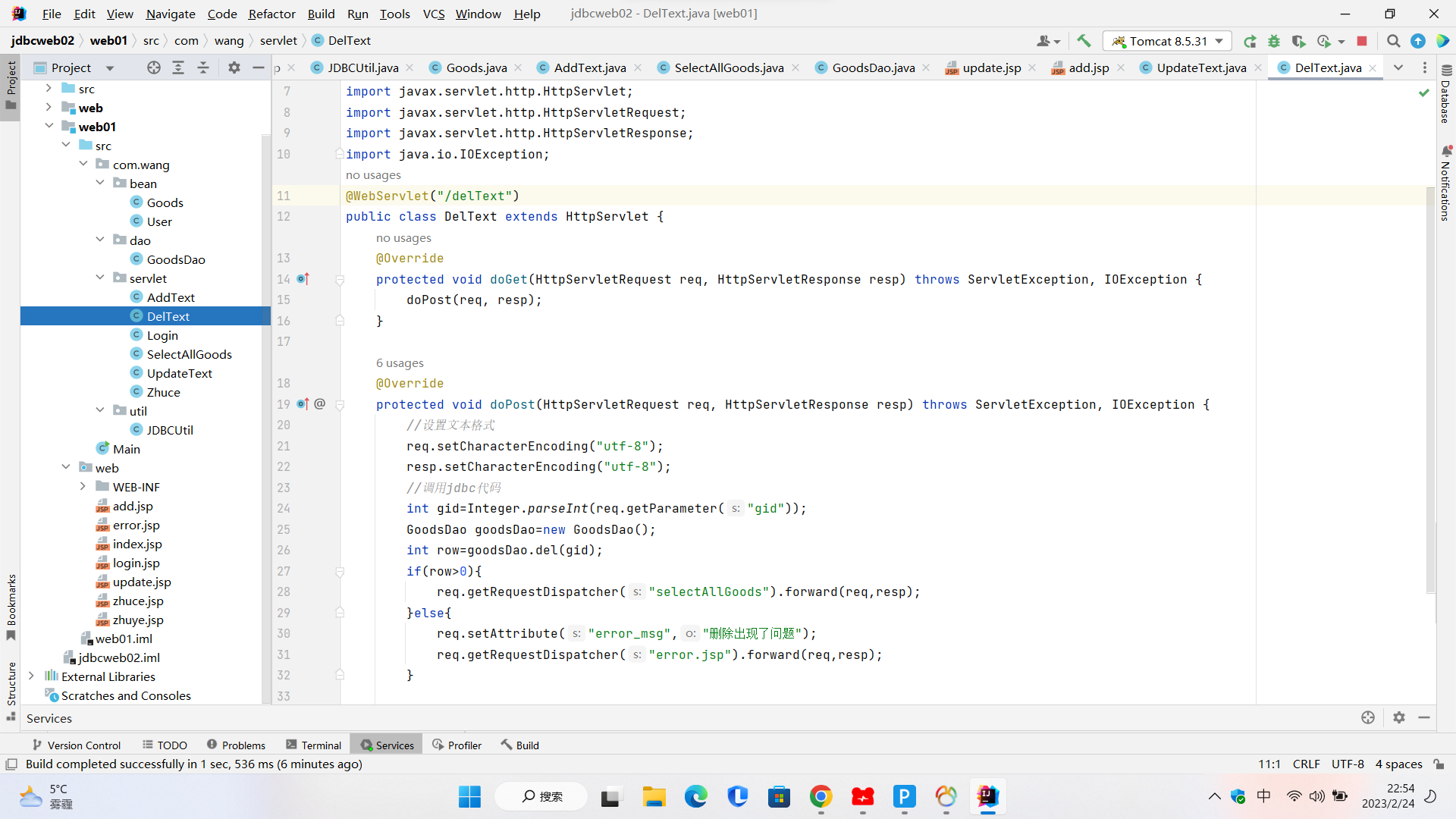
Task: Click the Services panel target icon
Action: click(x=1368, y=717)
